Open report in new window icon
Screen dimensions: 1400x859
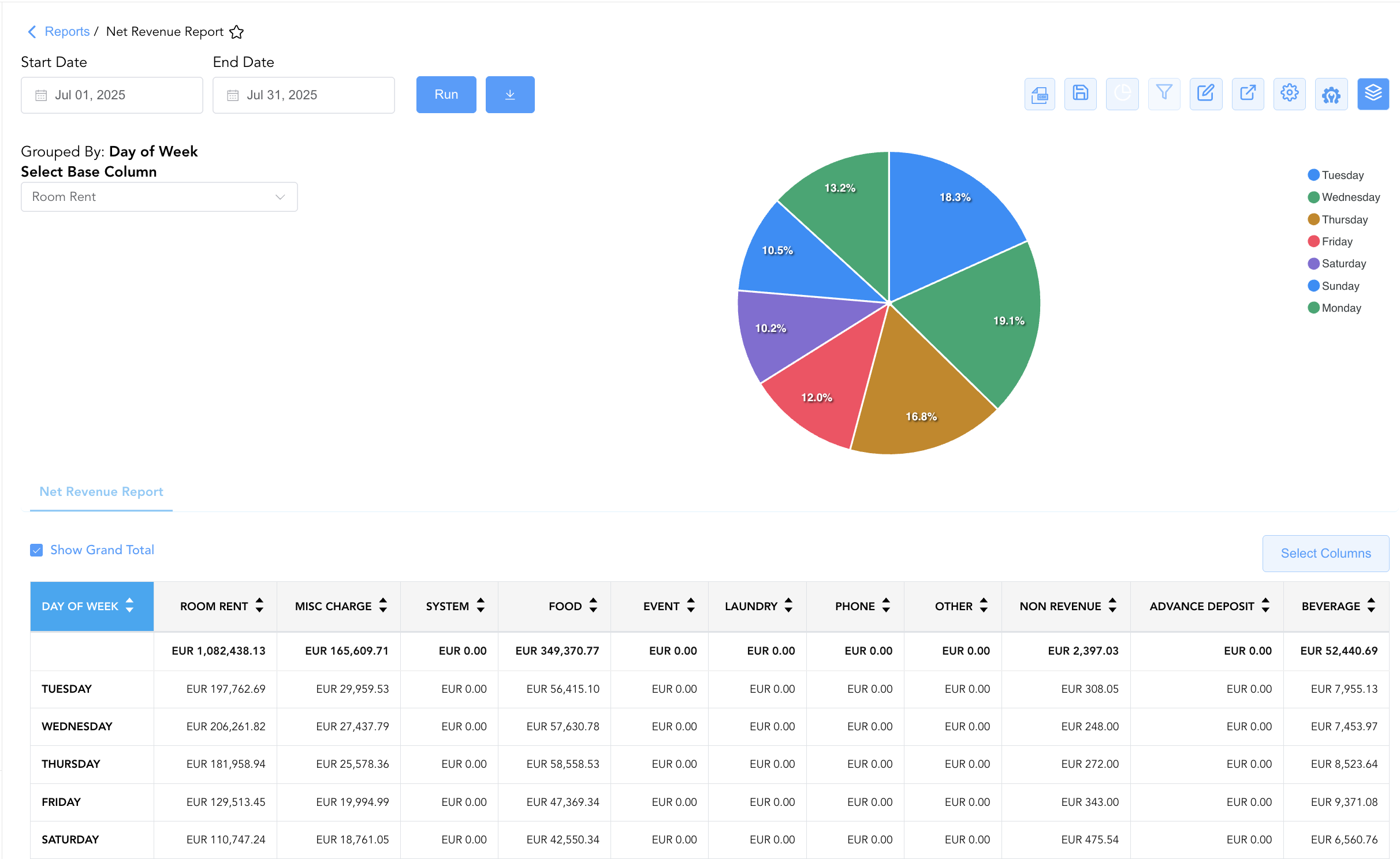(1248, 94)
